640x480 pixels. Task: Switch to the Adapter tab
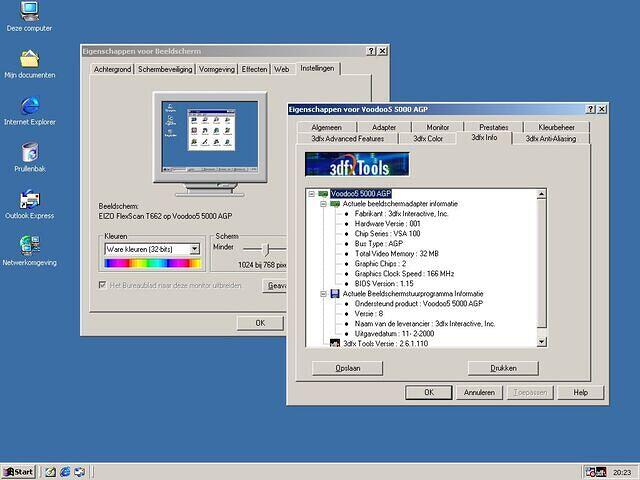pyautogui.click(x=384, y=127)
